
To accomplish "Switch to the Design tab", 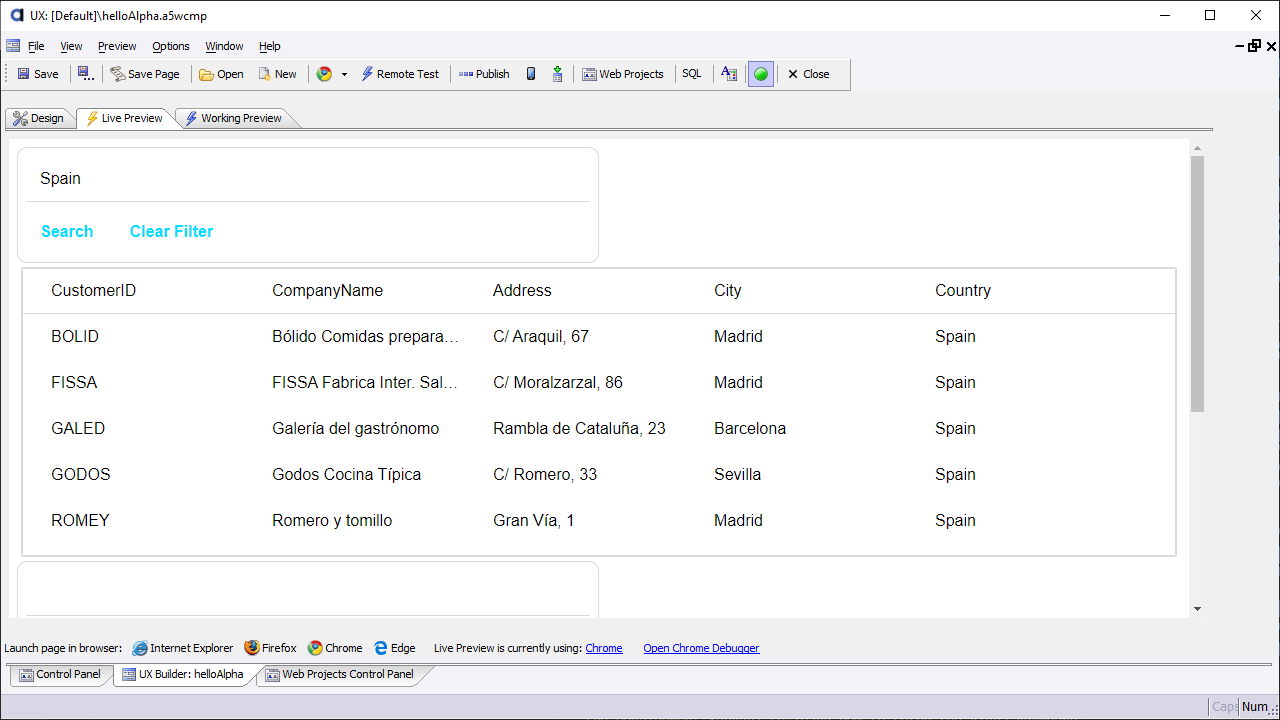I will 38,118.
